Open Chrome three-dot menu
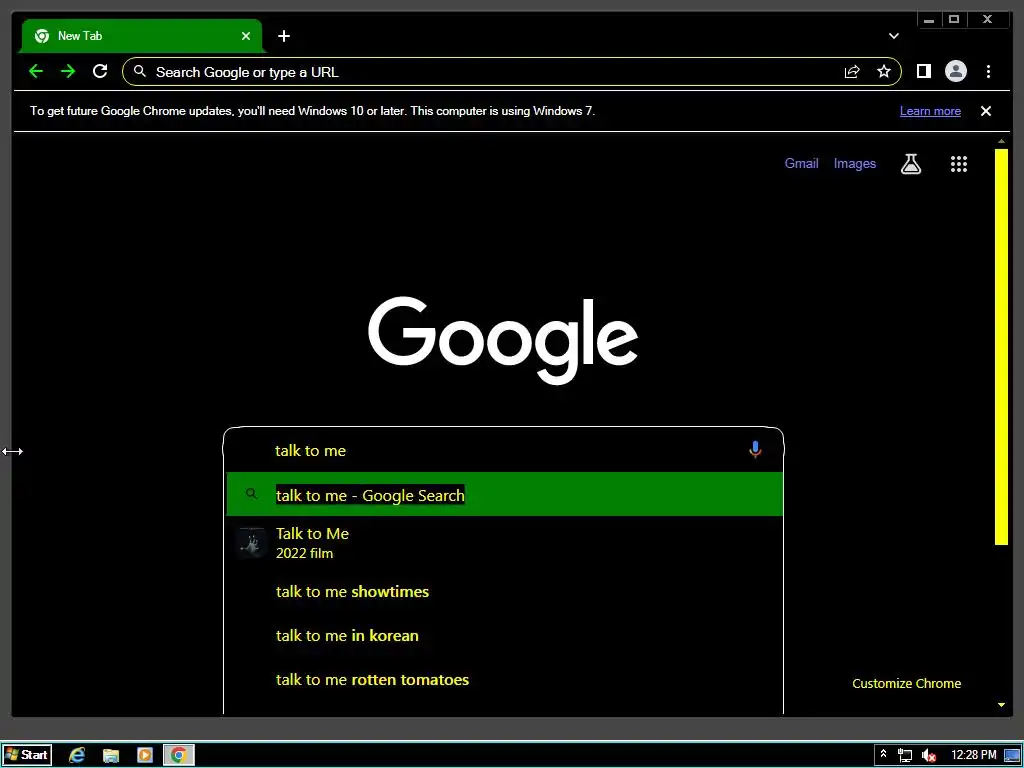 click(x=988, y=71)
